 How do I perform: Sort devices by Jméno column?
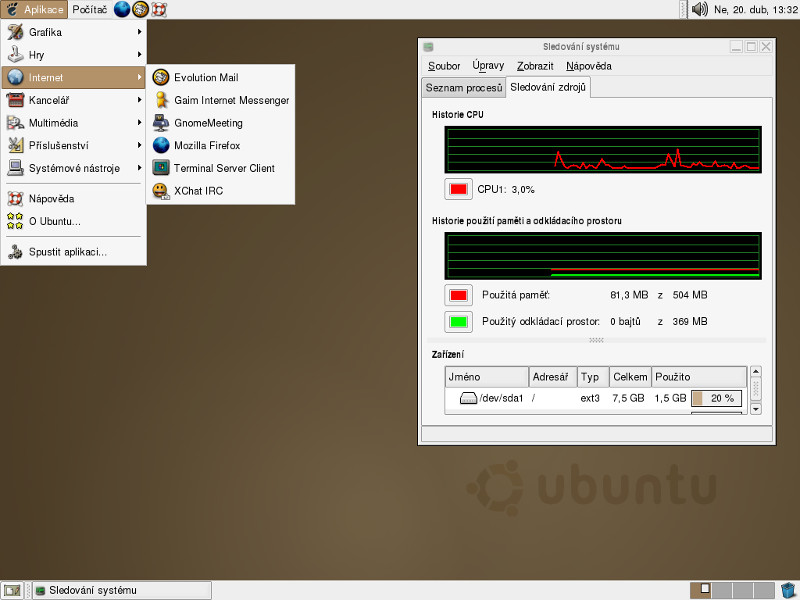[487, 377]
